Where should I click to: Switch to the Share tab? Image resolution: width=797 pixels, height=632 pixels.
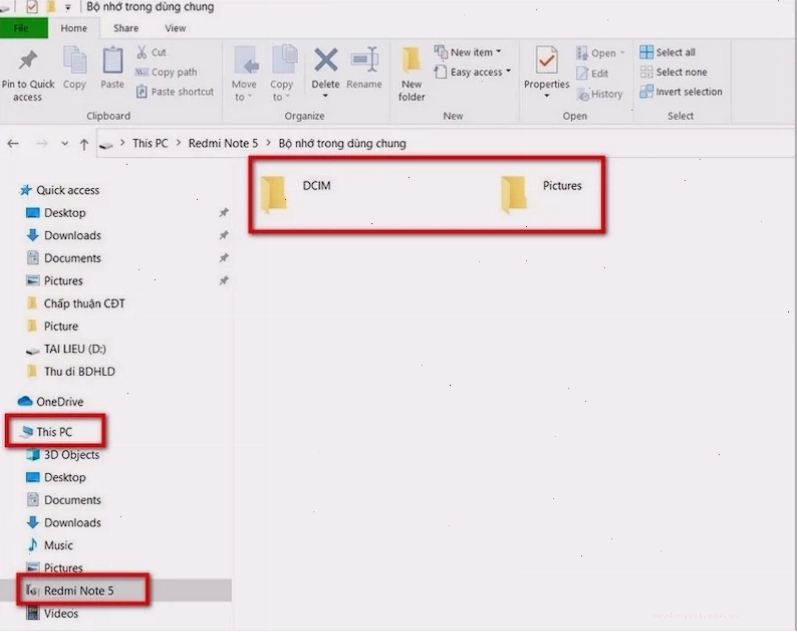(x=126, y=28)
